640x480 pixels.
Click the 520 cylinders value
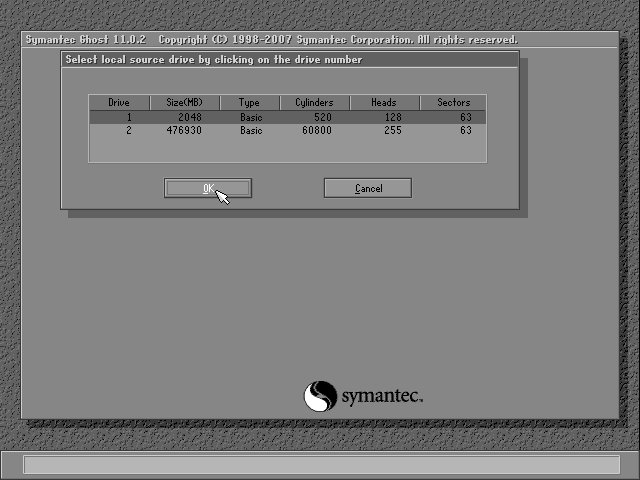pos(323,118)
